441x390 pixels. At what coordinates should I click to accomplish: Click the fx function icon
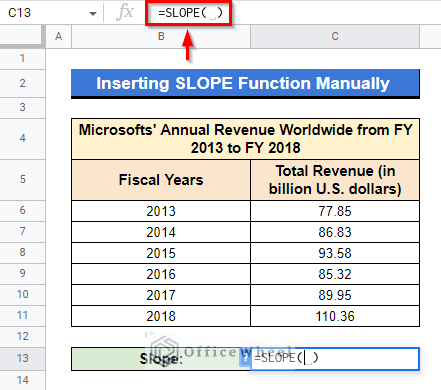click(125, 13)
